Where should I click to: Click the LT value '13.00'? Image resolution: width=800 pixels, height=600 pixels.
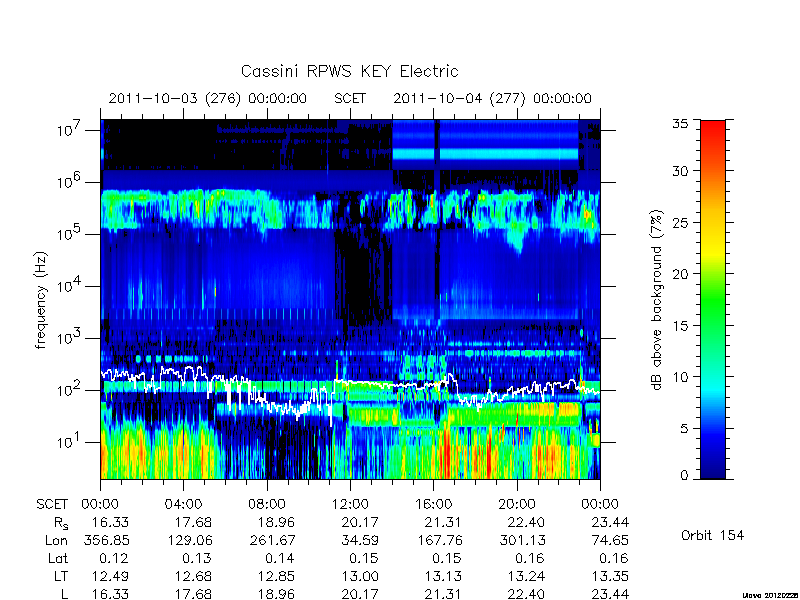pos(360,576)
